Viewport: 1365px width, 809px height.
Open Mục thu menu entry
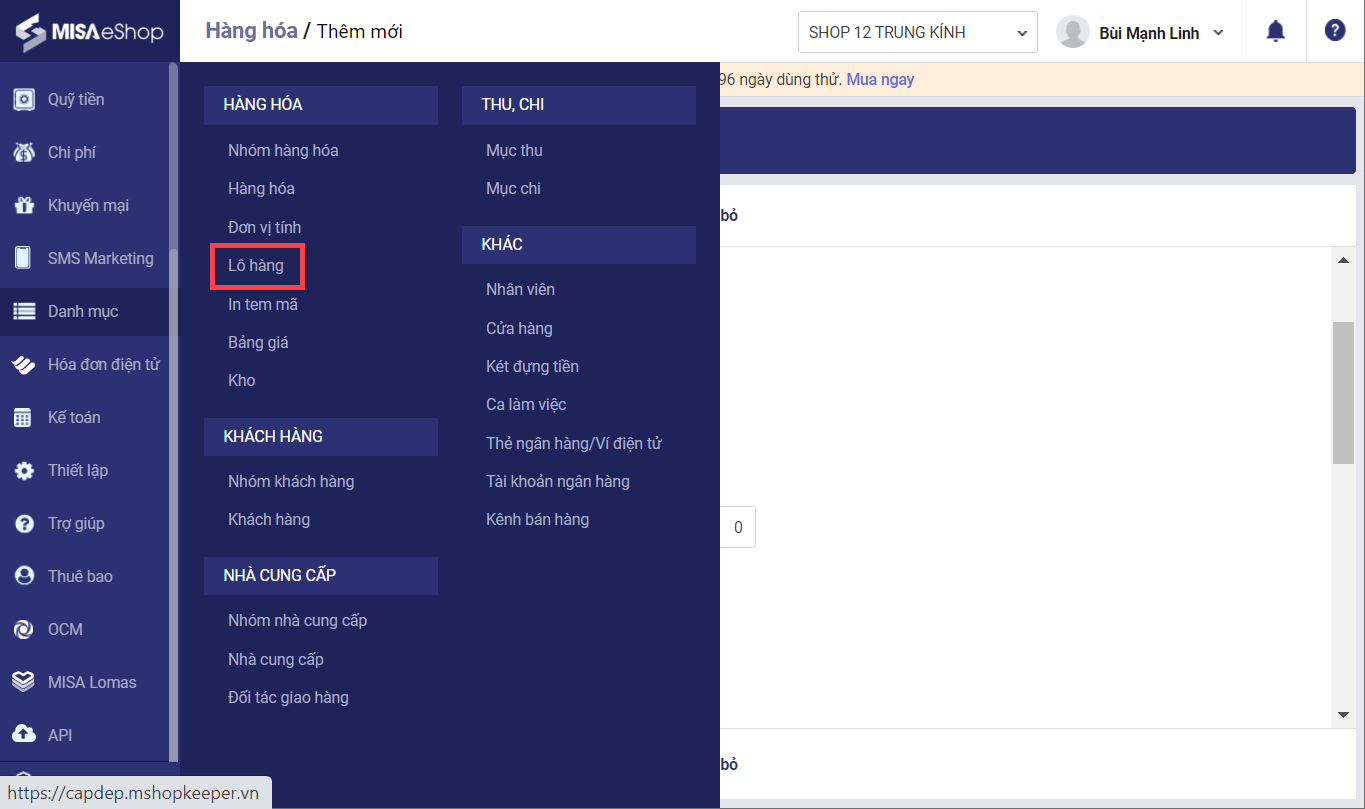[x=514, y=150]
